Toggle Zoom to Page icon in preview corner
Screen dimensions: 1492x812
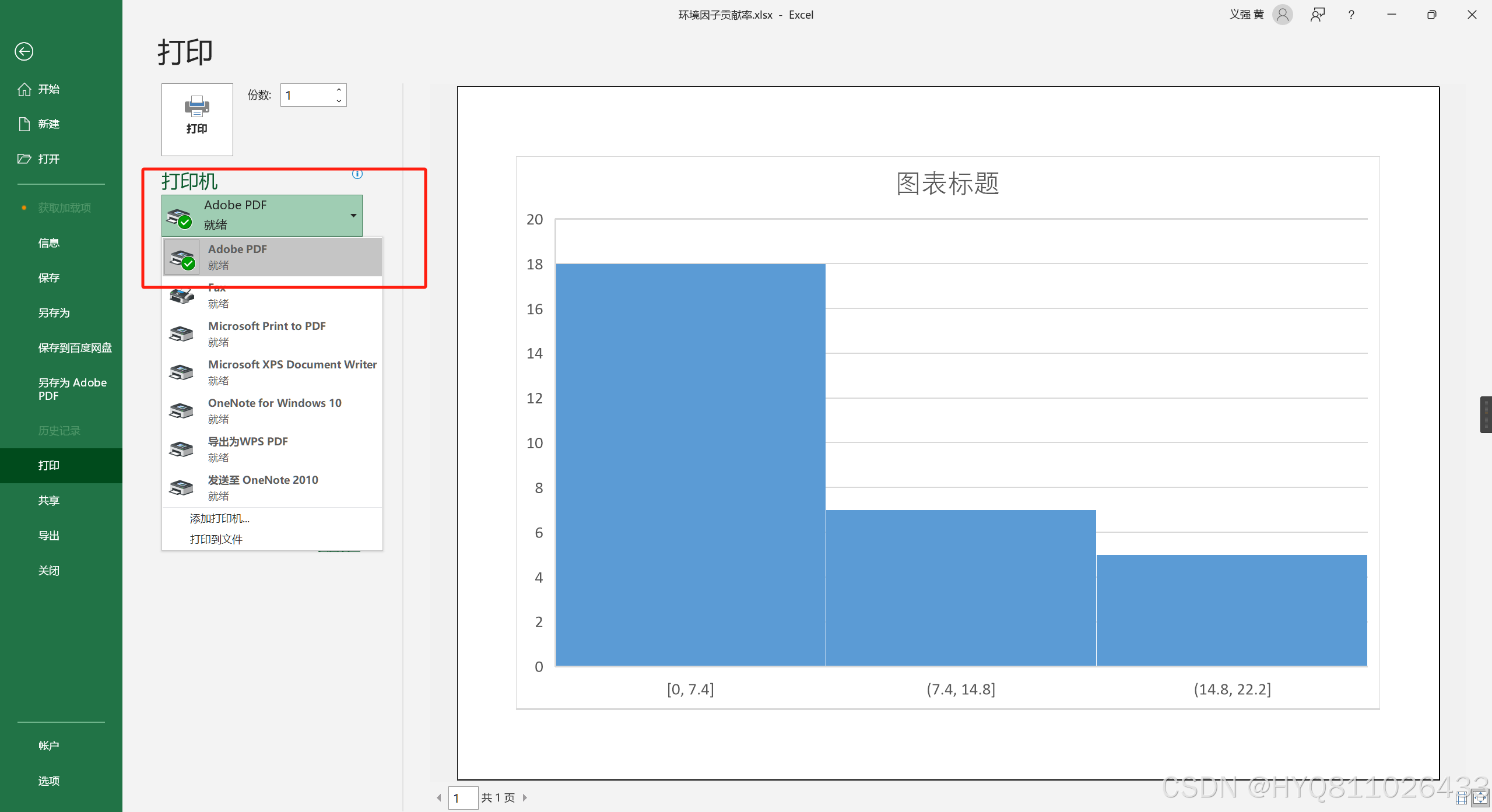[x=1480, y=798]
